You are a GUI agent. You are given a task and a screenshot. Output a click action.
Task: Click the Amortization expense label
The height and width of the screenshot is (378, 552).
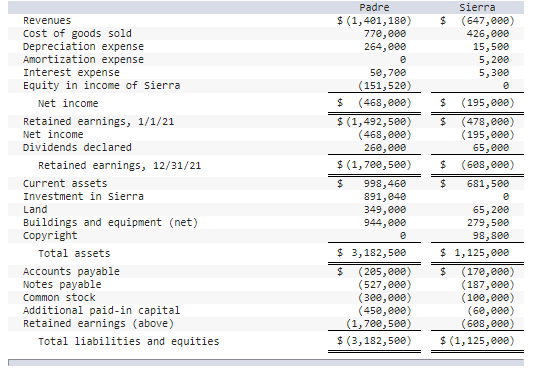(x=83, y=59)
